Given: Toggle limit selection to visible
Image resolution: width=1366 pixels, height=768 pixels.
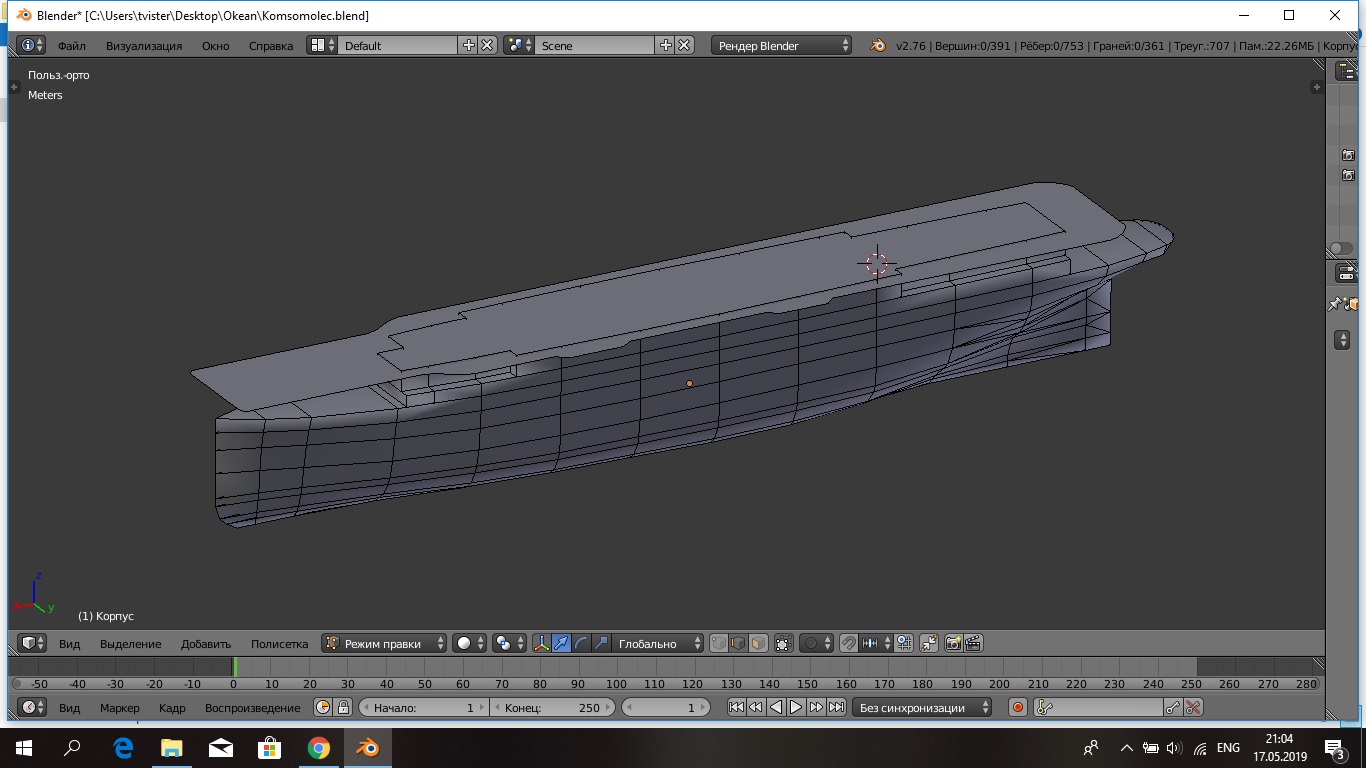Looking at the screenshot, I should [x=783, y=644].
